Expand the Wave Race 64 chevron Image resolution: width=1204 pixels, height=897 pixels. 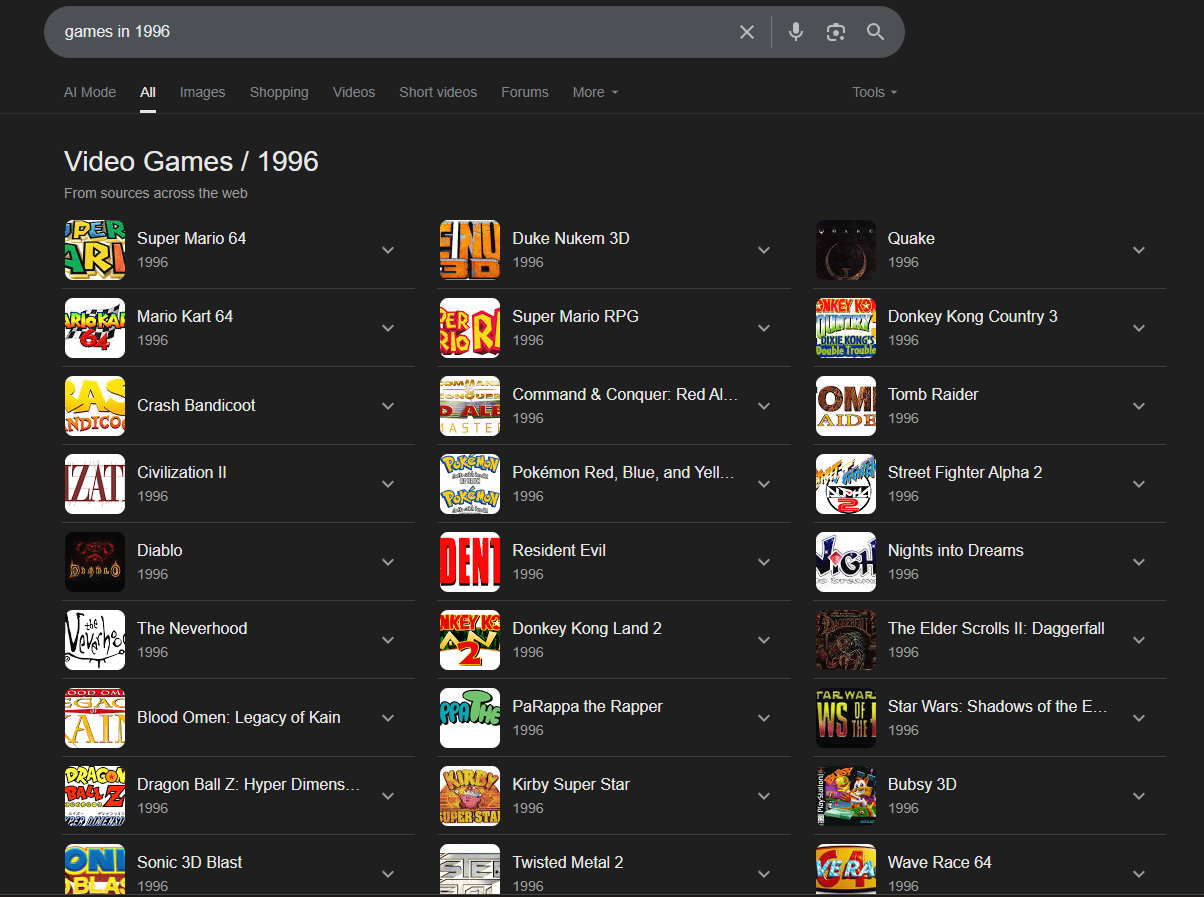point(1139,874)
